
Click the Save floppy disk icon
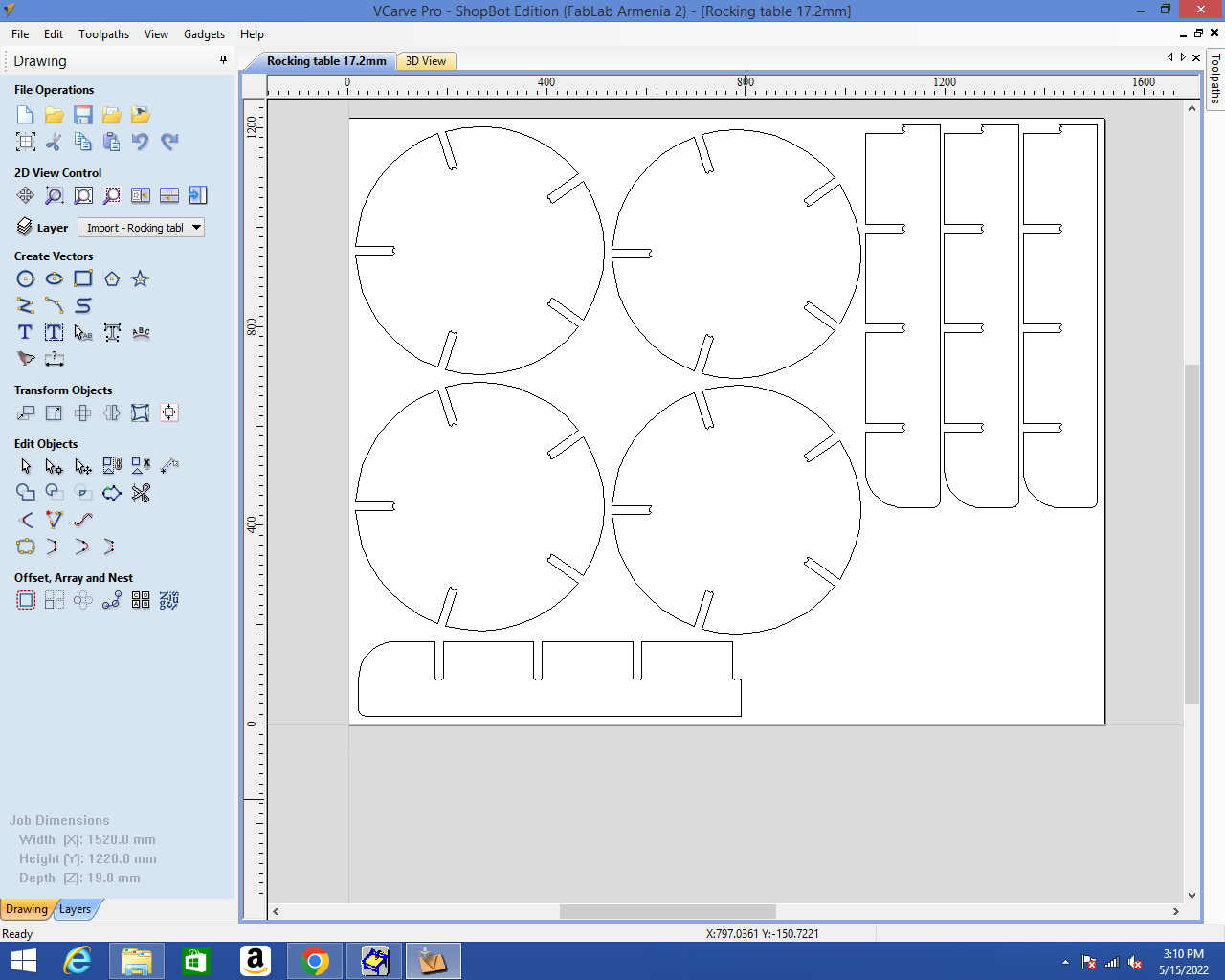(x=83, y=115)
